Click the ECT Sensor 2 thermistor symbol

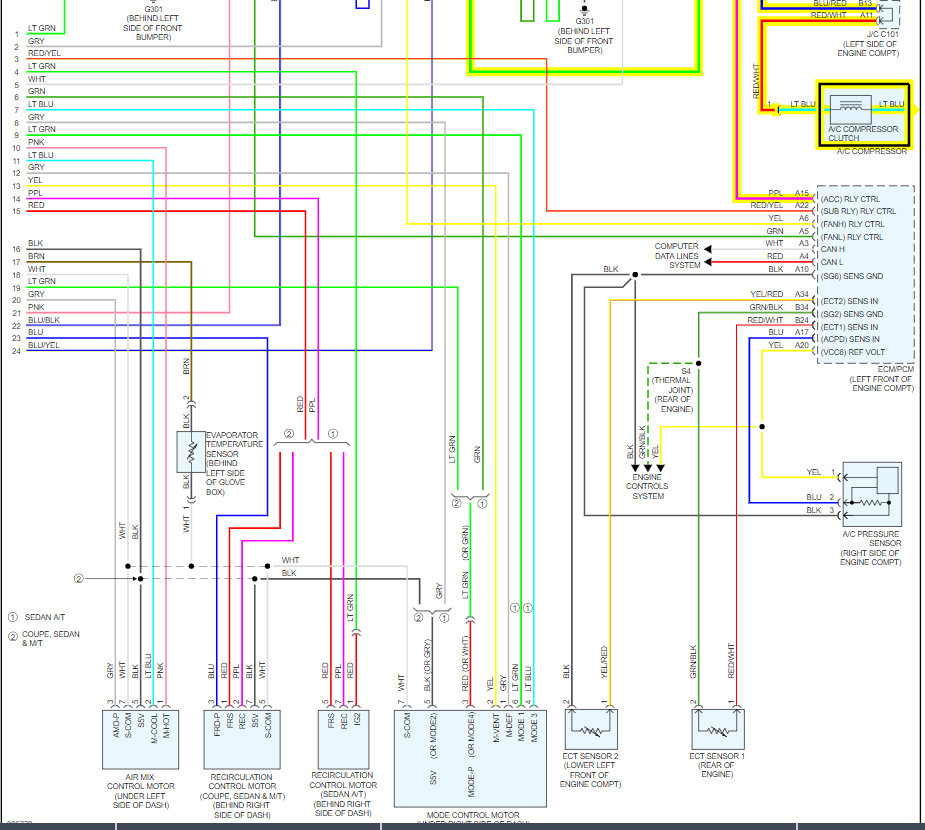pyautogui.click(x=591, y=729)
